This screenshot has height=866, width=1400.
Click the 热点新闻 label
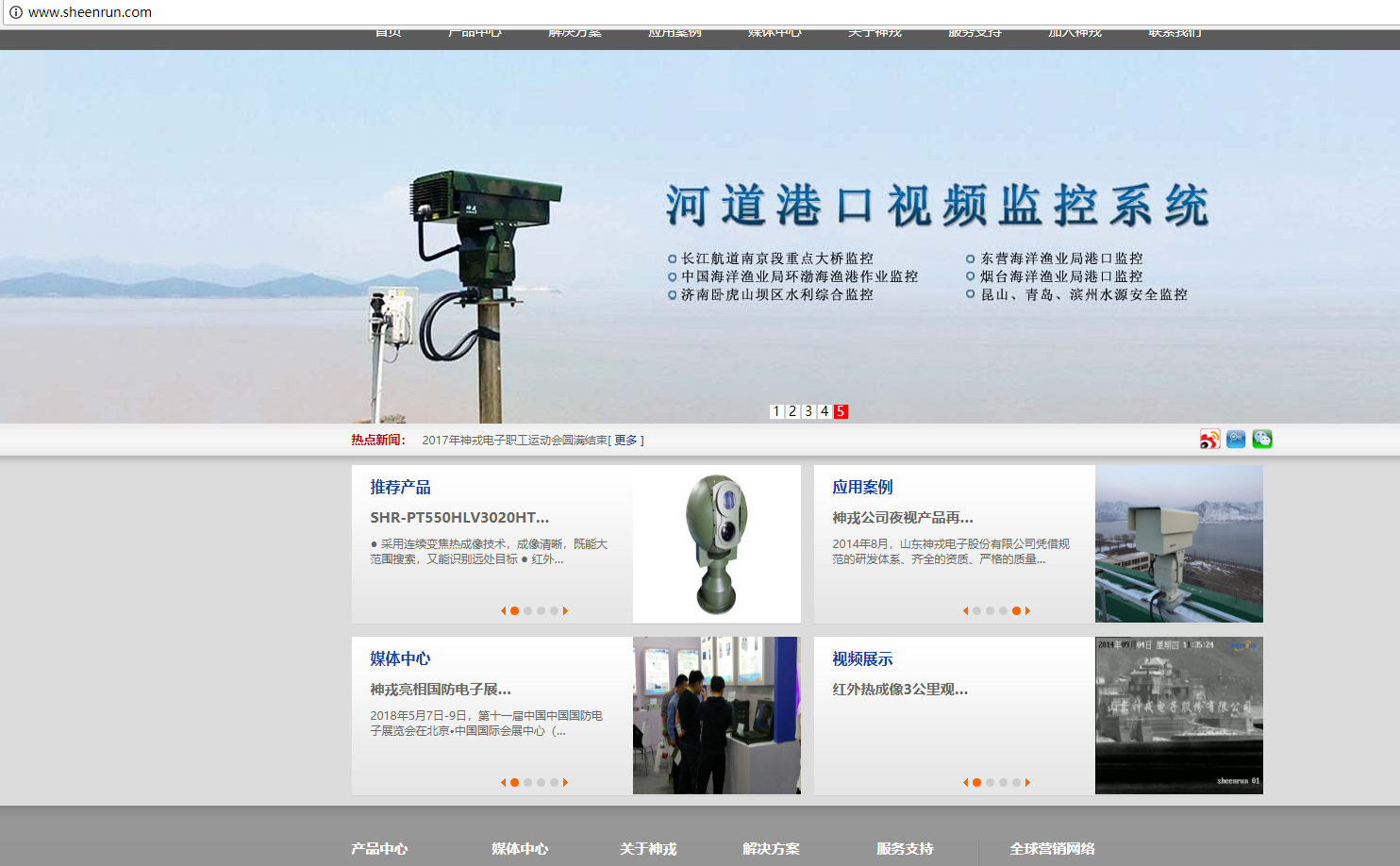tap(378, 441)
